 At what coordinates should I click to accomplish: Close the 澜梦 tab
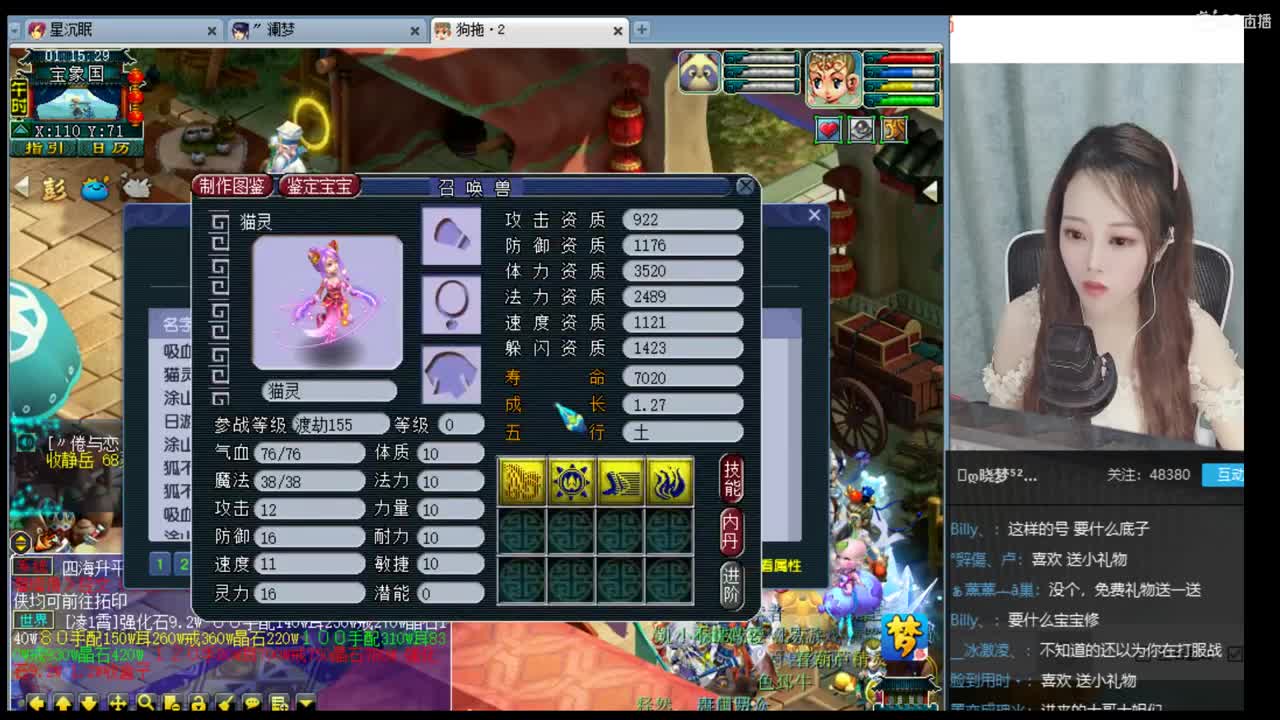[415, 31]
